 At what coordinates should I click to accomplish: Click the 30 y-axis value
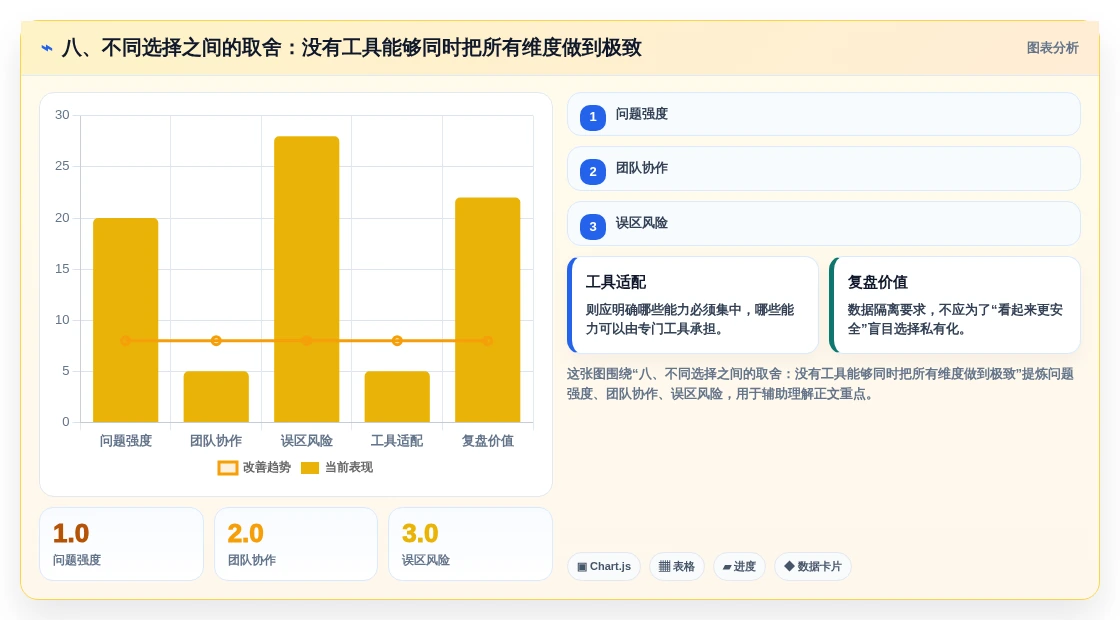[x=62, y=115]
